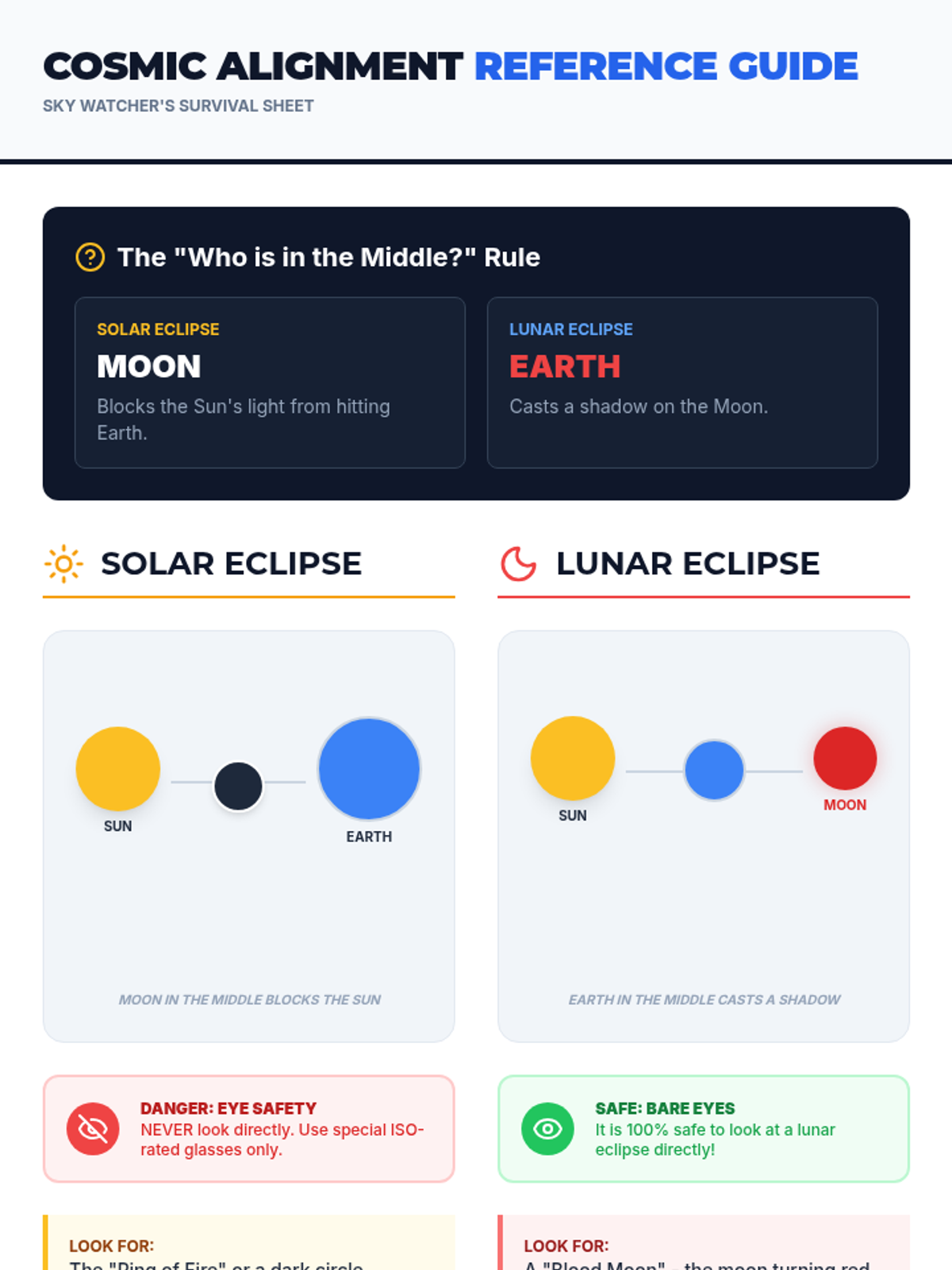Select the large blue Earth circle

click(369, 769)
